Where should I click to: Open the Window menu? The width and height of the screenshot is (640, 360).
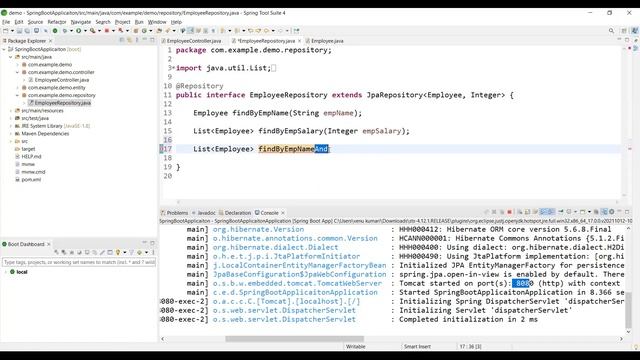[157, 22]
